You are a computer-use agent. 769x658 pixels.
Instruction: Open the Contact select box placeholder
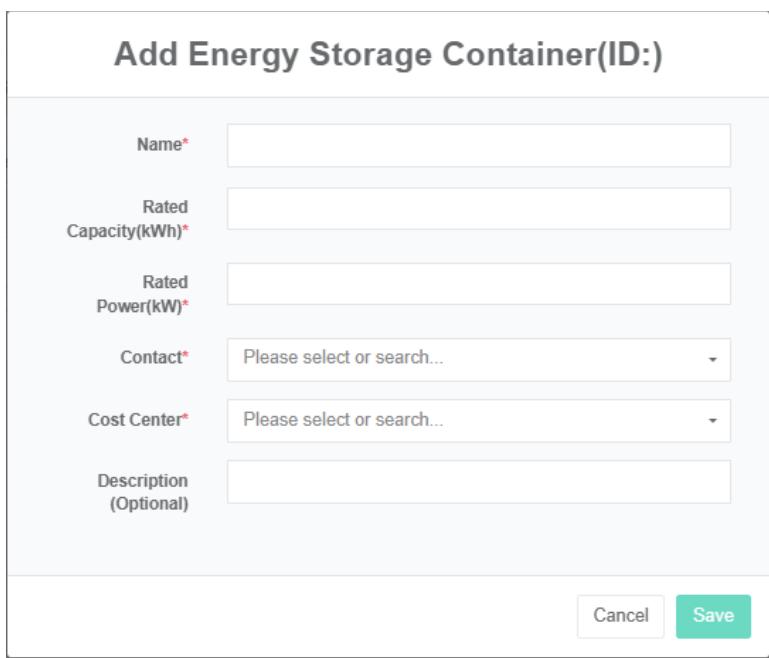click(343, 358)
